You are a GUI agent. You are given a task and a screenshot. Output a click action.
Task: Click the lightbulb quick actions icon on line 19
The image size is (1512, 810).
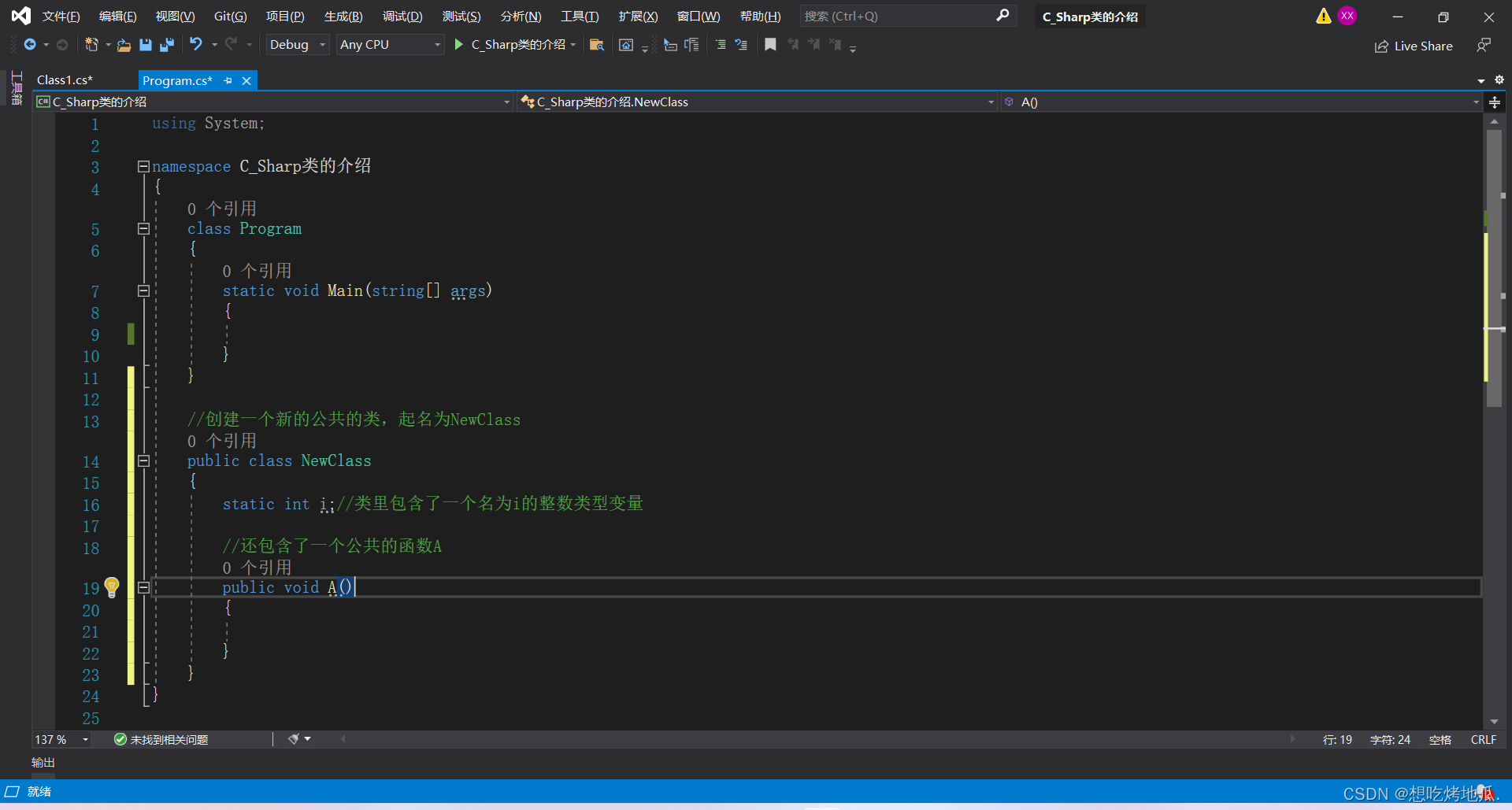[x=112, y=587]
